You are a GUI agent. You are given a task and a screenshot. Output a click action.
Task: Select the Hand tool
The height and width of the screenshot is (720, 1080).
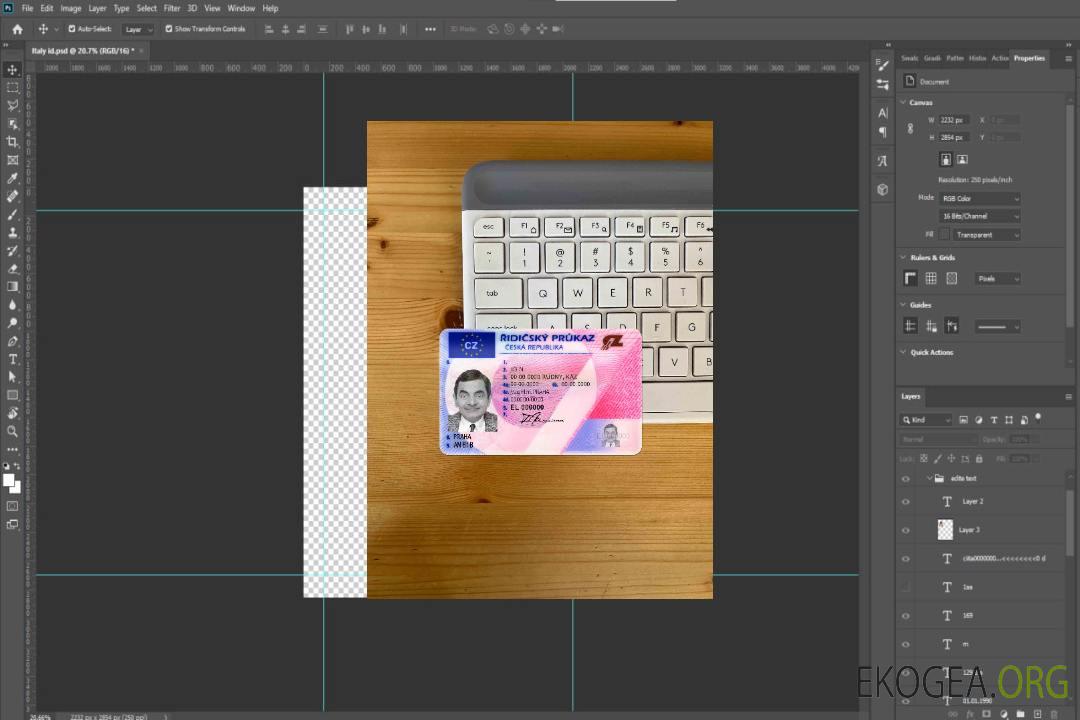click(12, 413)
